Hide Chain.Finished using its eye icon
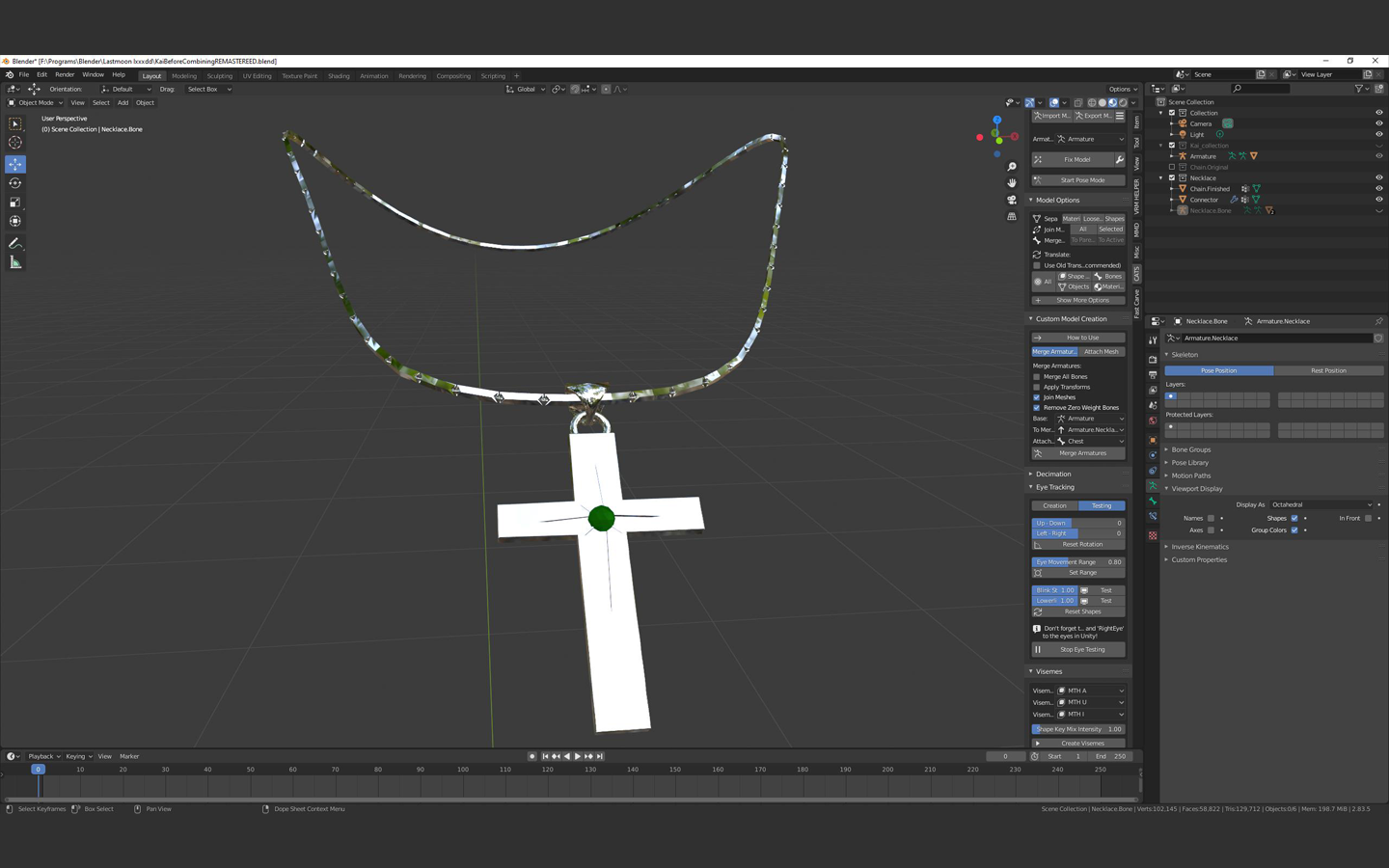The height and width of the screenshot is (868, 1389). [x=1378, y=189]
